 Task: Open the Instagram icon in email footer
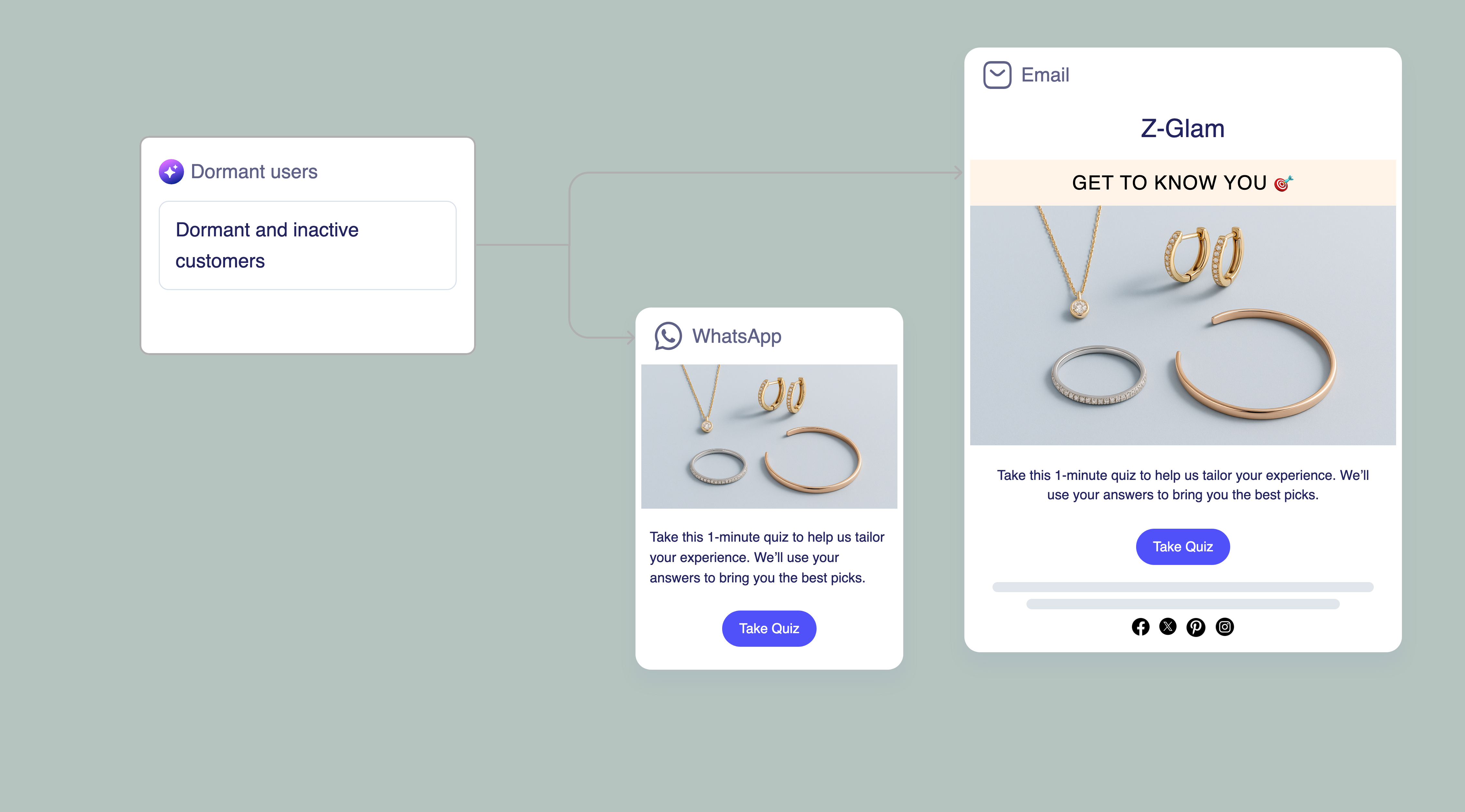[1224, 627]
